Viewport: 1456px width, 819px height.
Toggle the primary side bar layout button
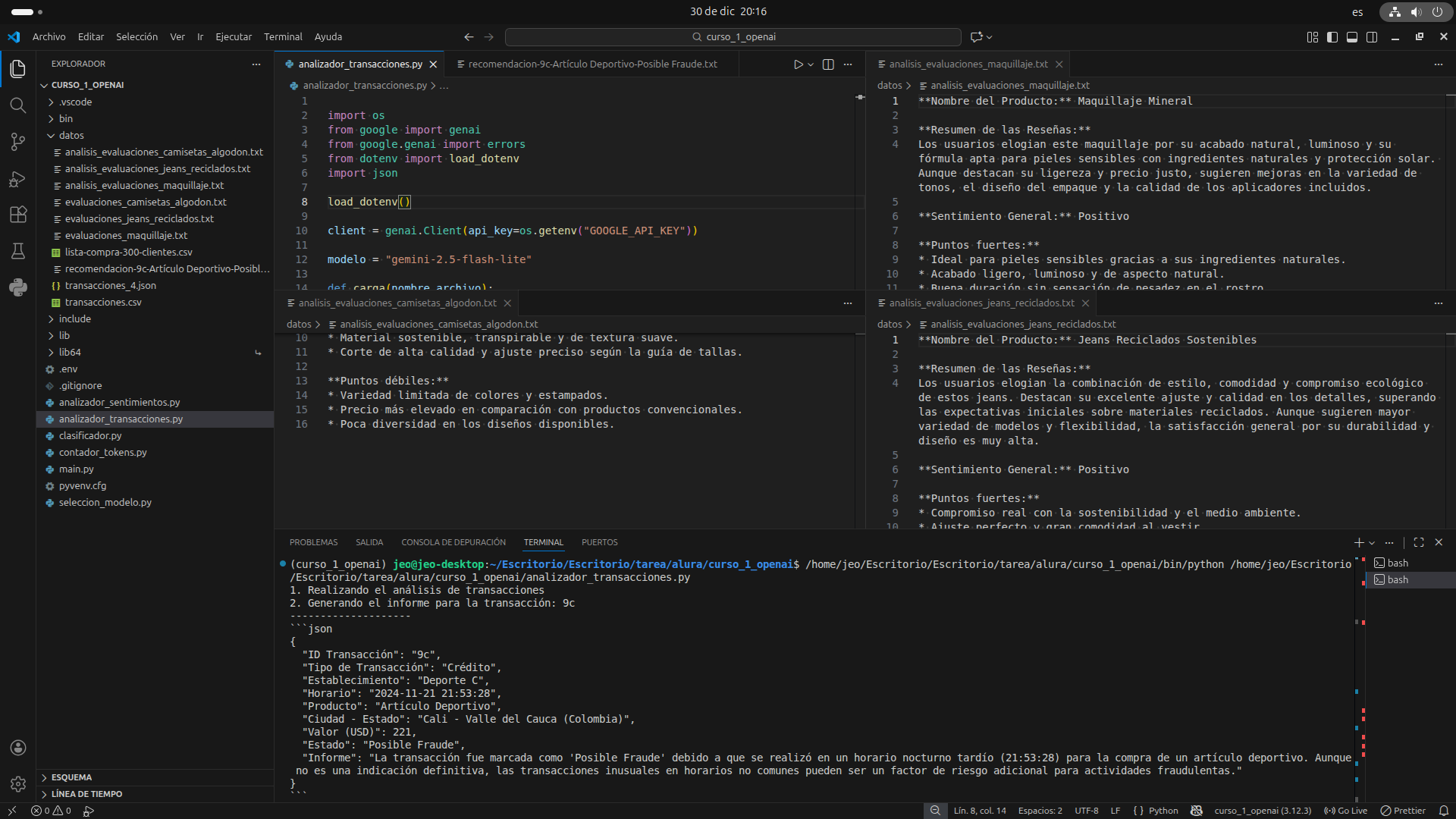click(1332, 37)
